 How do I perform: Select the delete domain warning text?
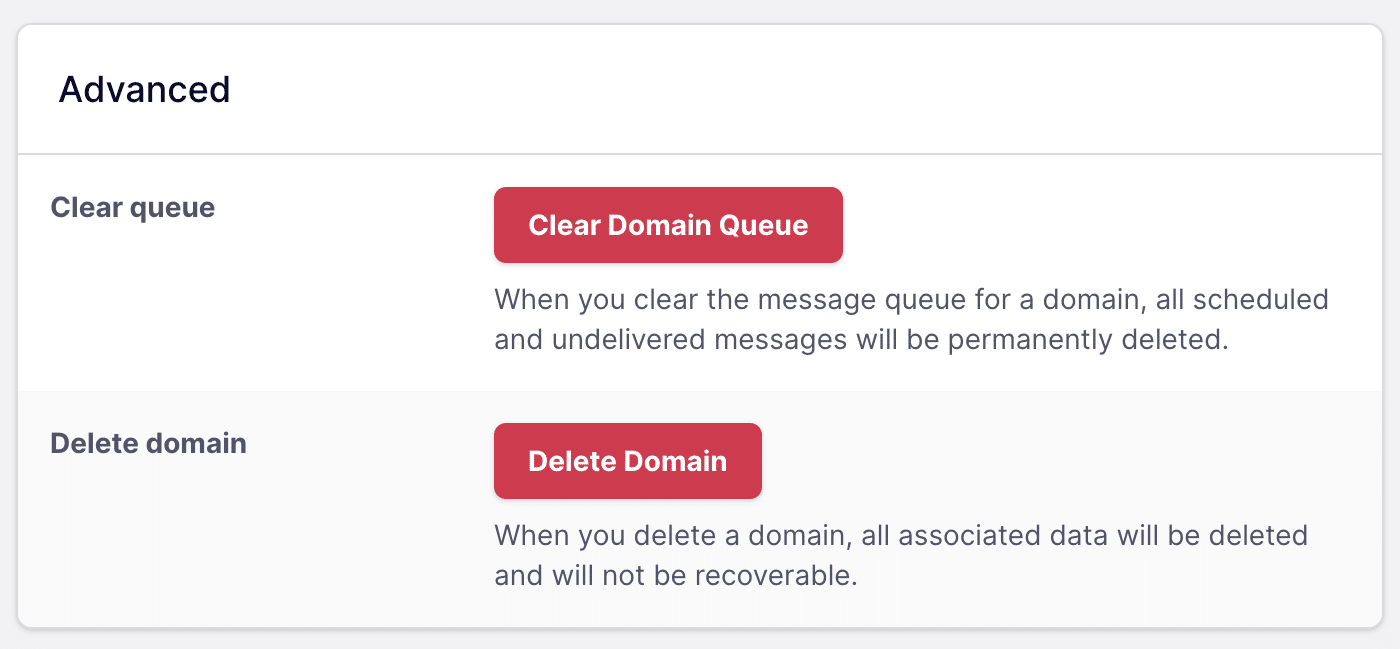click(900, 555)
